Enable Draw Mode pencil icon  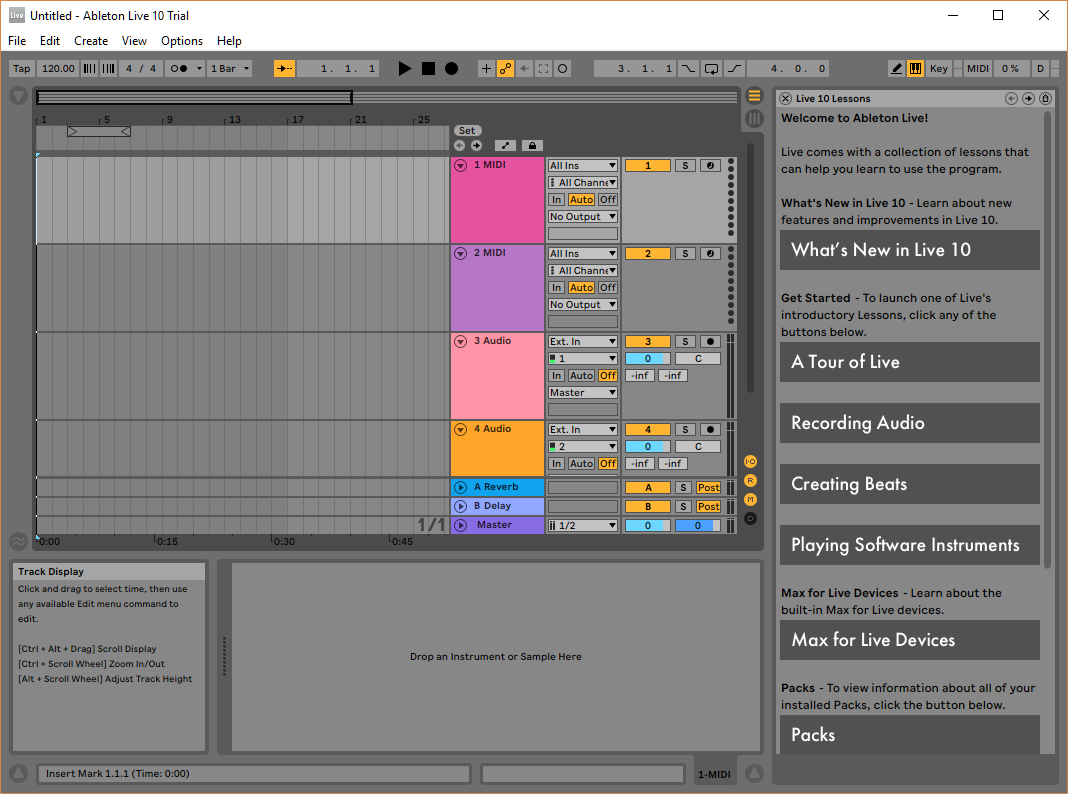pyautogui.click(x=897, y=69)
